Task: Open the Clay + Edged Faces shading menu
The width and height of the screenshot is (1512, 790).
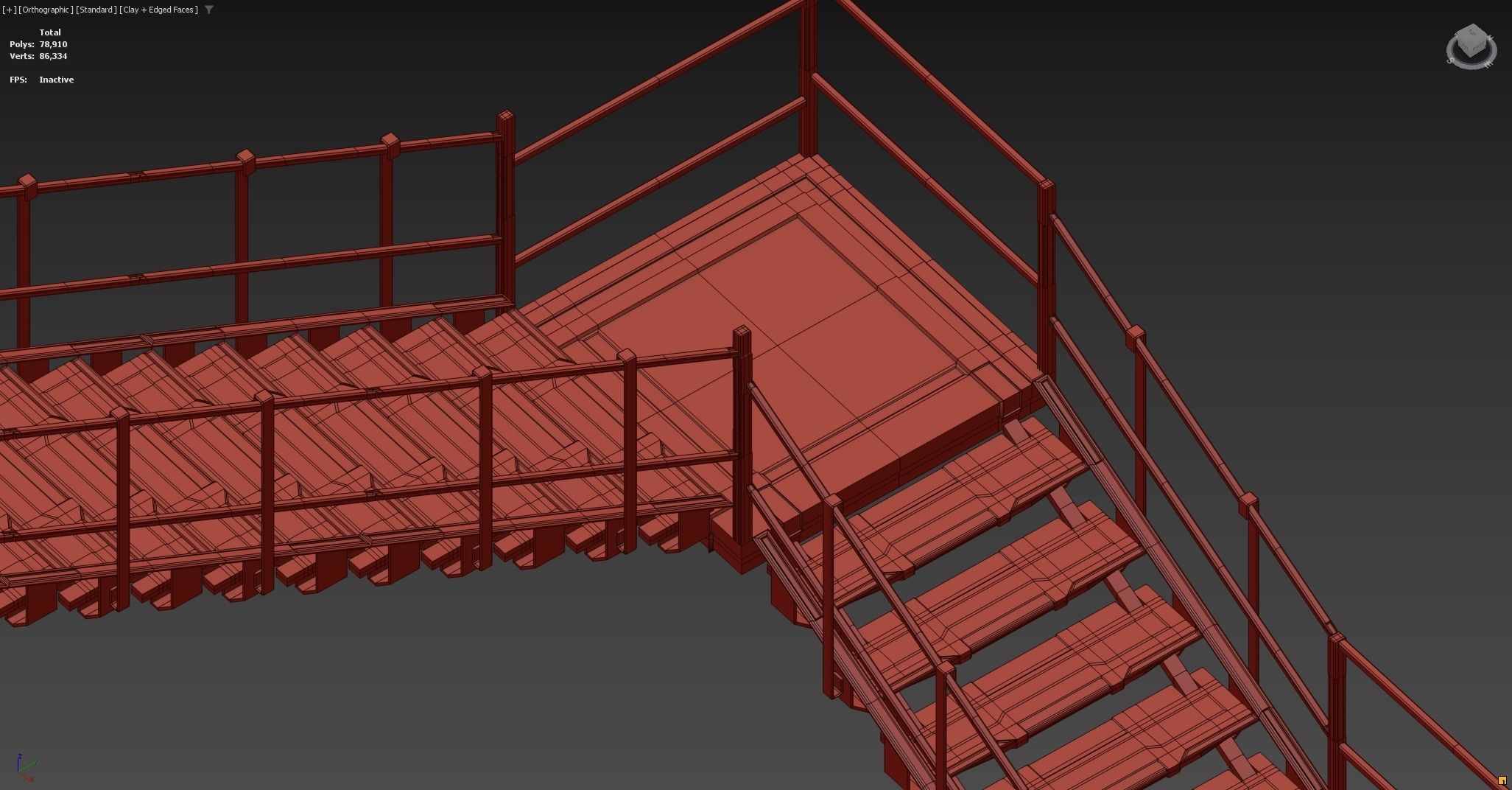Action: click(x=159, y=10)
